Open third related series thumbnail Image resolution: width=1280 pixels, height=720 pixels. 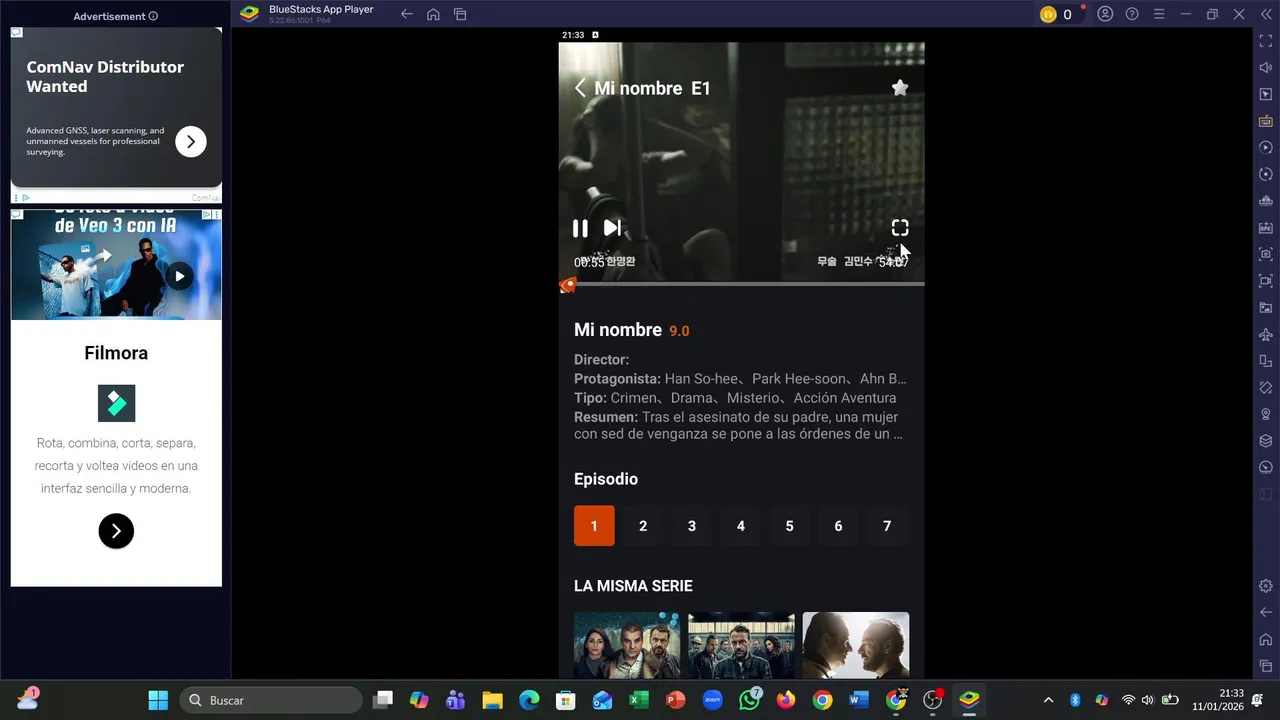856,645
